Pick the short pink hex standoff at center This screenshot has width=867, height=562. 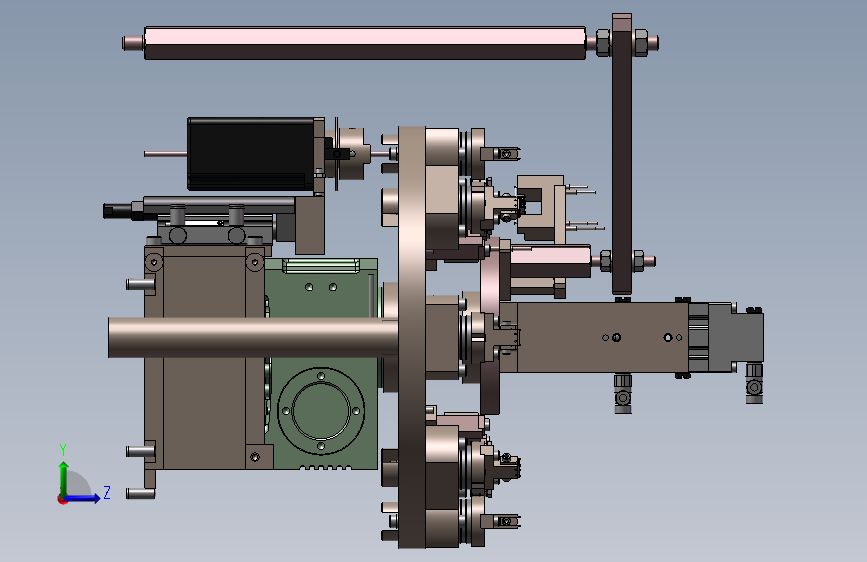(x=550, y=262)
